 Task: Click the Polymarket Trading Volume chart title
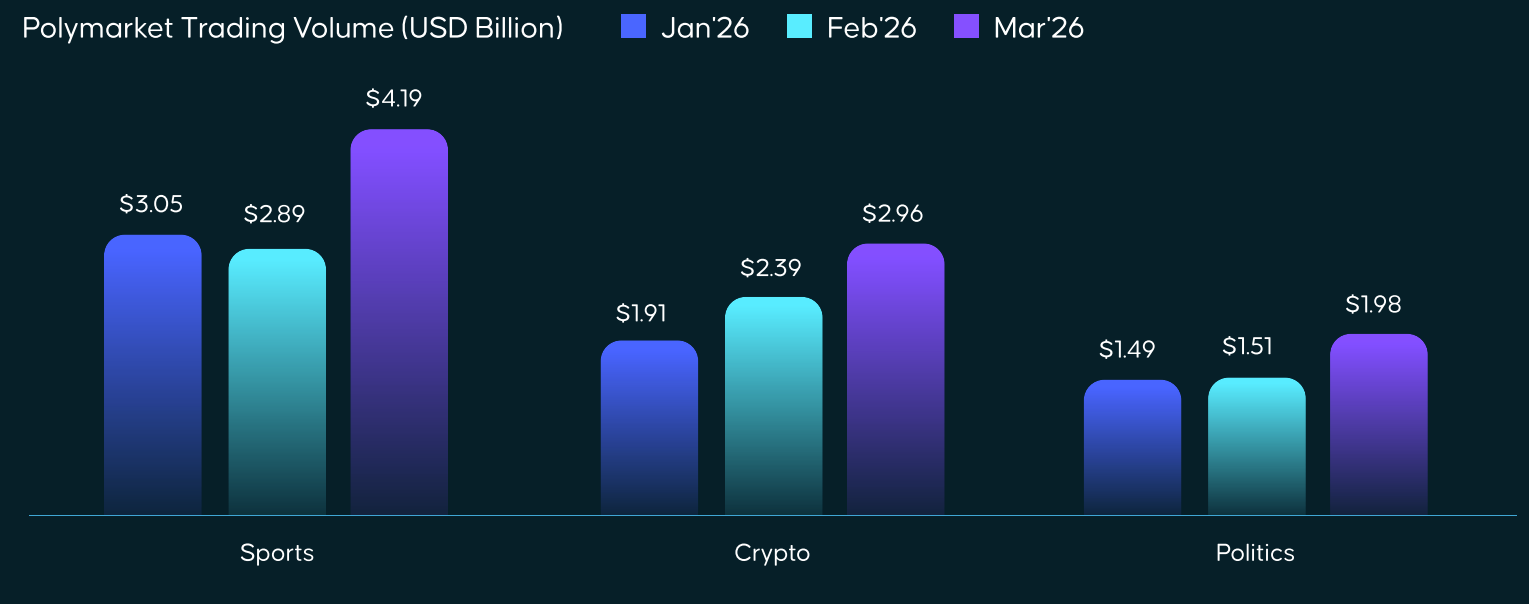tap(292, 28)
